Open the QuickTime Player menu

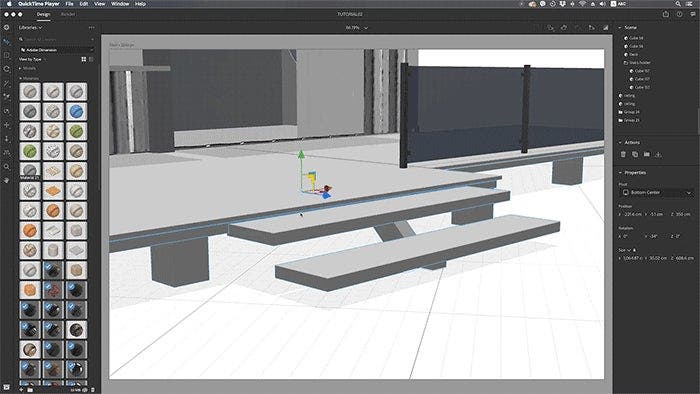39,4
